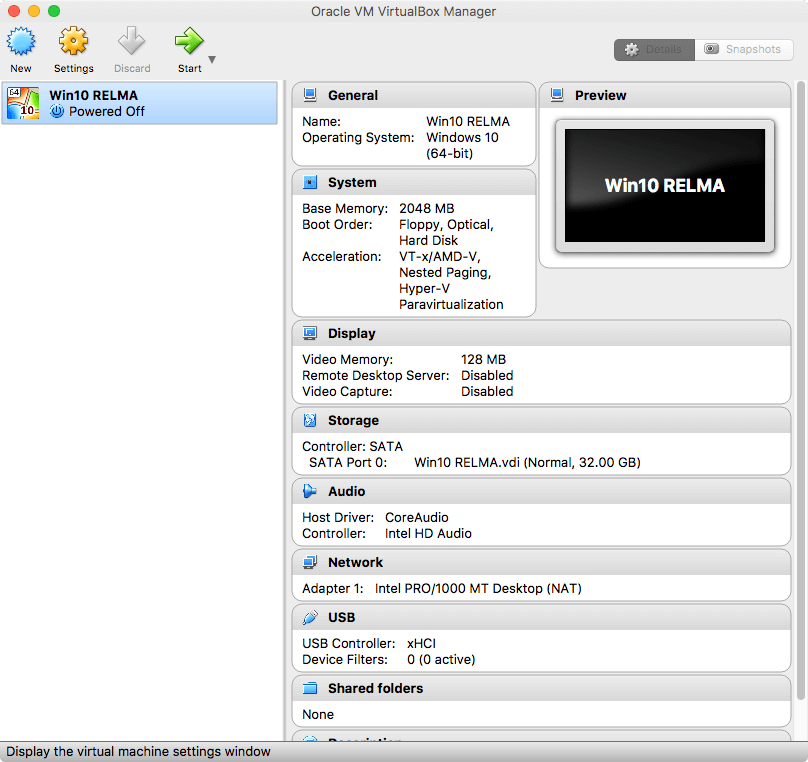Click the details pane vertical scrollbar
The image size is (808, 762).
(x=800, y=390)
